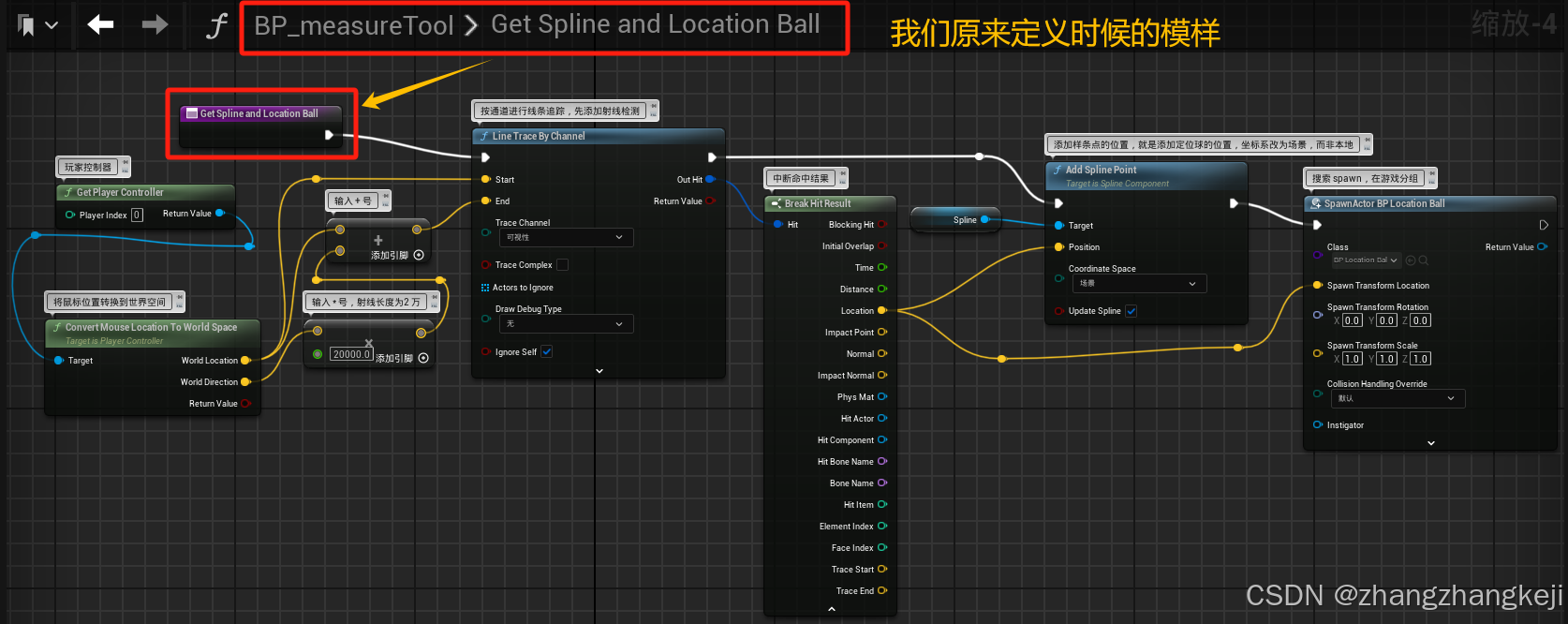
Task: Select the Add Spline Point node title
Action: pyautogui.click(x=1101, y=170)
